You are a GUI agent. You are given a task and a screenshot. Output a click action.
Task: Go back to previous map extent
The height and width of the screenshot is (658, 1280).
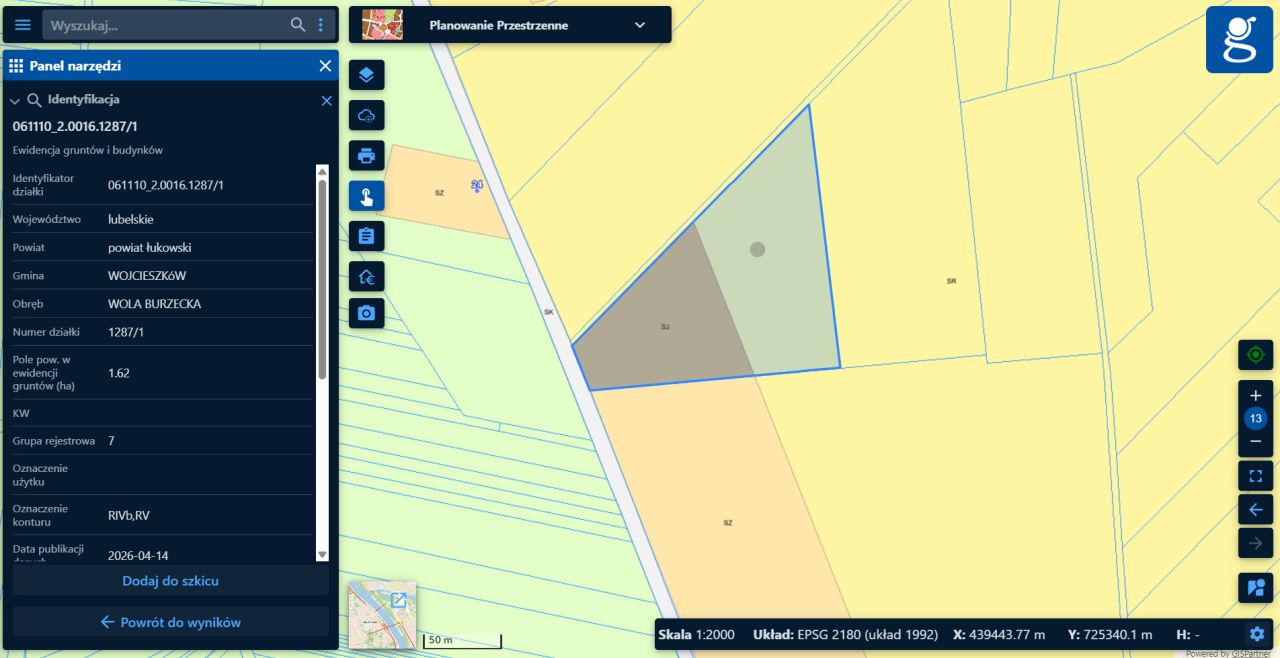tap(1255, 510)
